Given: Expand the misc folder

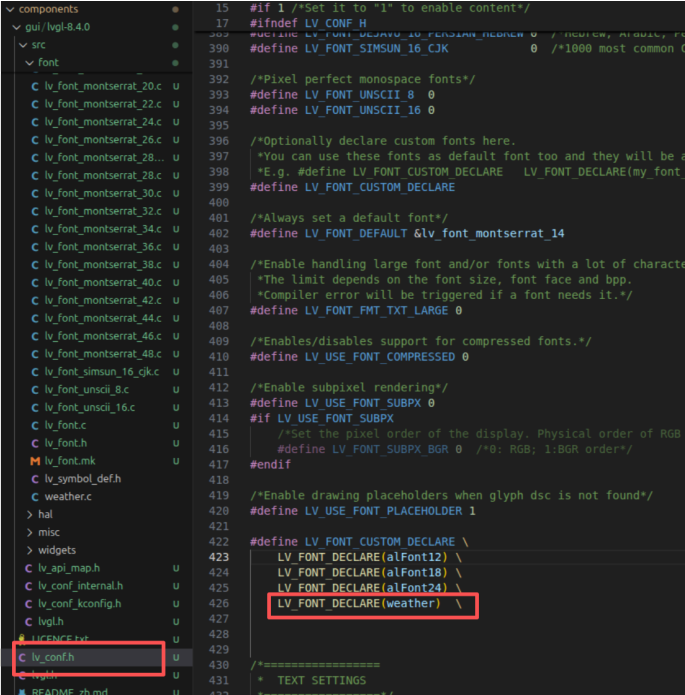Looking at the screenshot, I should [x=49, y=532].
